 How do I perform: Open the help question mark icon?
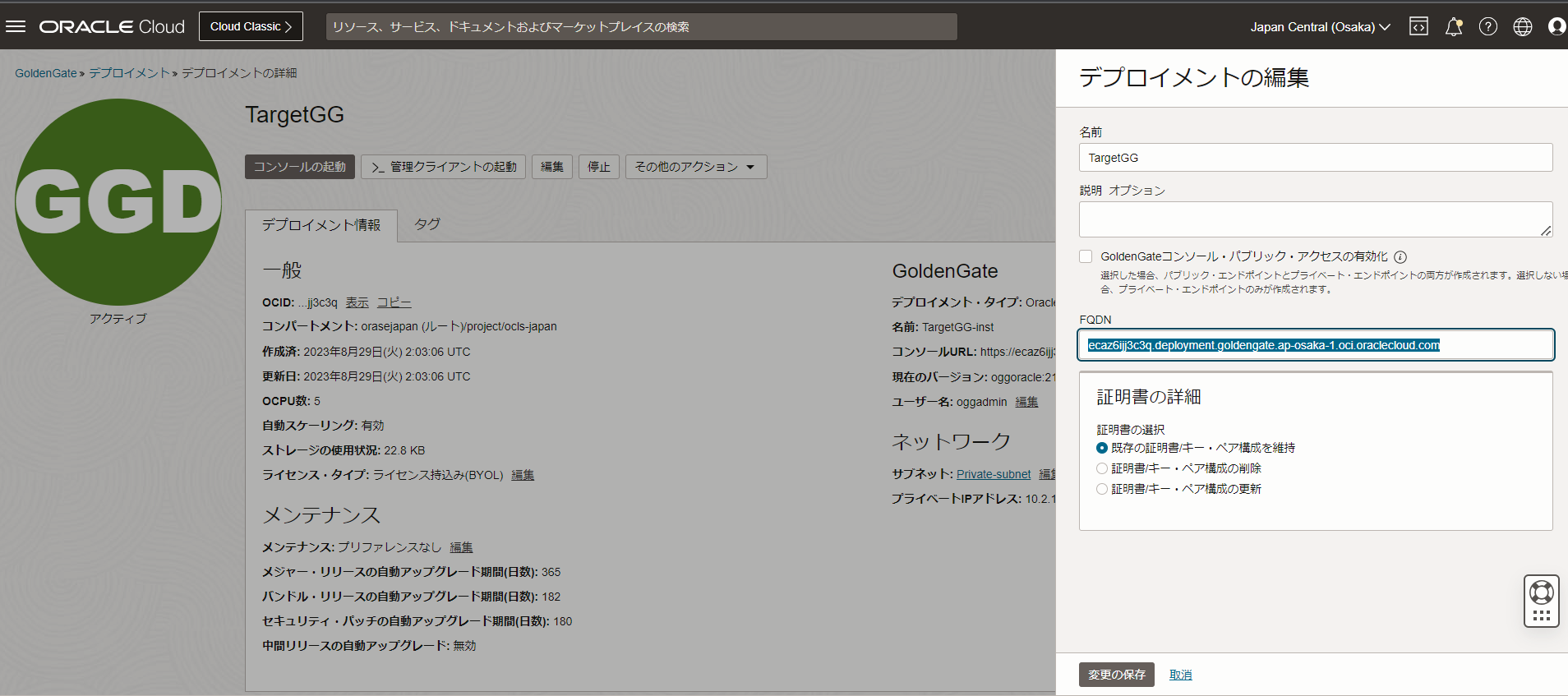coord(1488,26)
